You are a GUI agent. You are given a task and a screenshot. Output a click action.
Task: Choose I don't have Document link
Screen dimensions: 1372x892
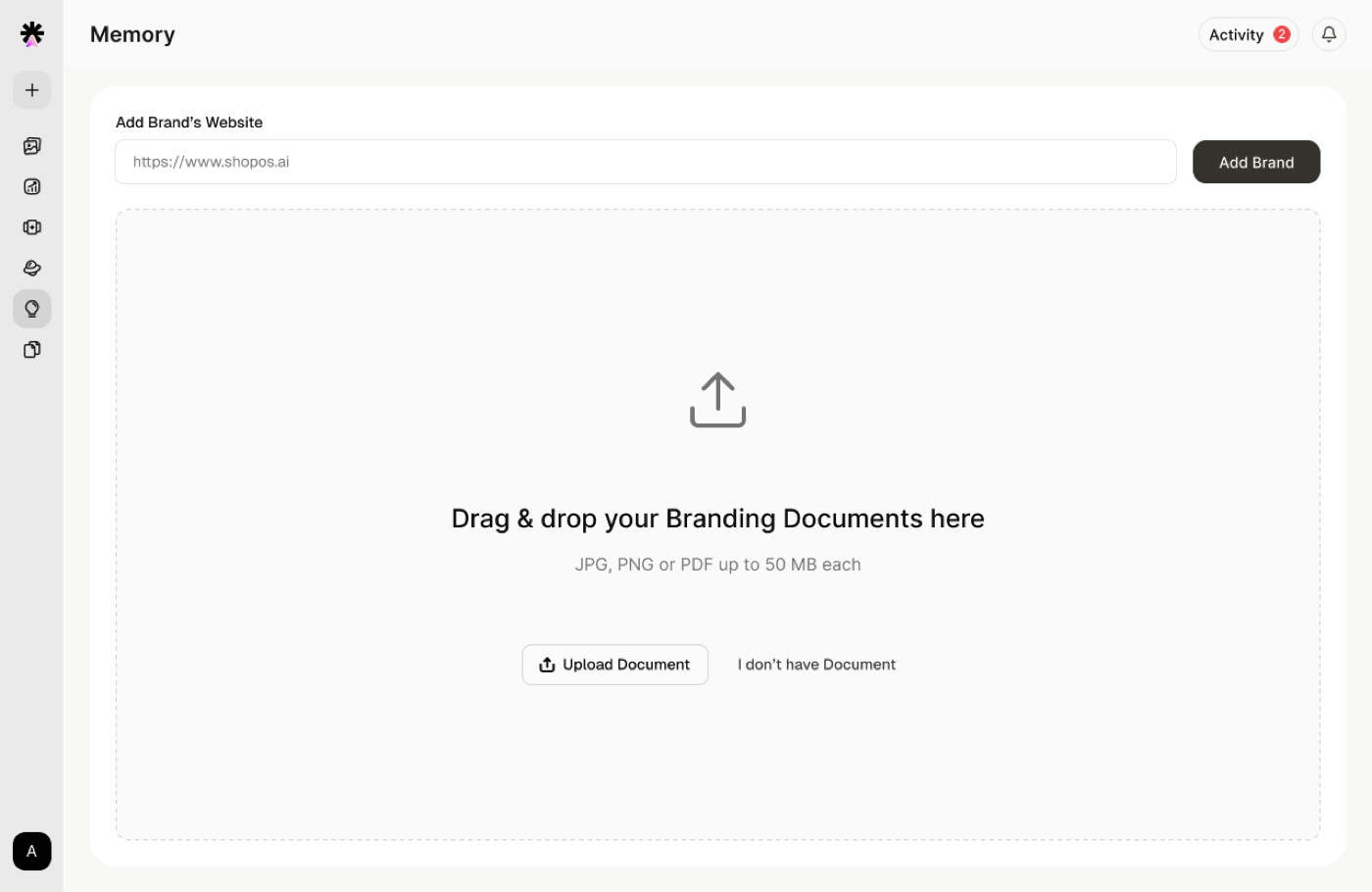pyautogui.click(x=816, y=665)
